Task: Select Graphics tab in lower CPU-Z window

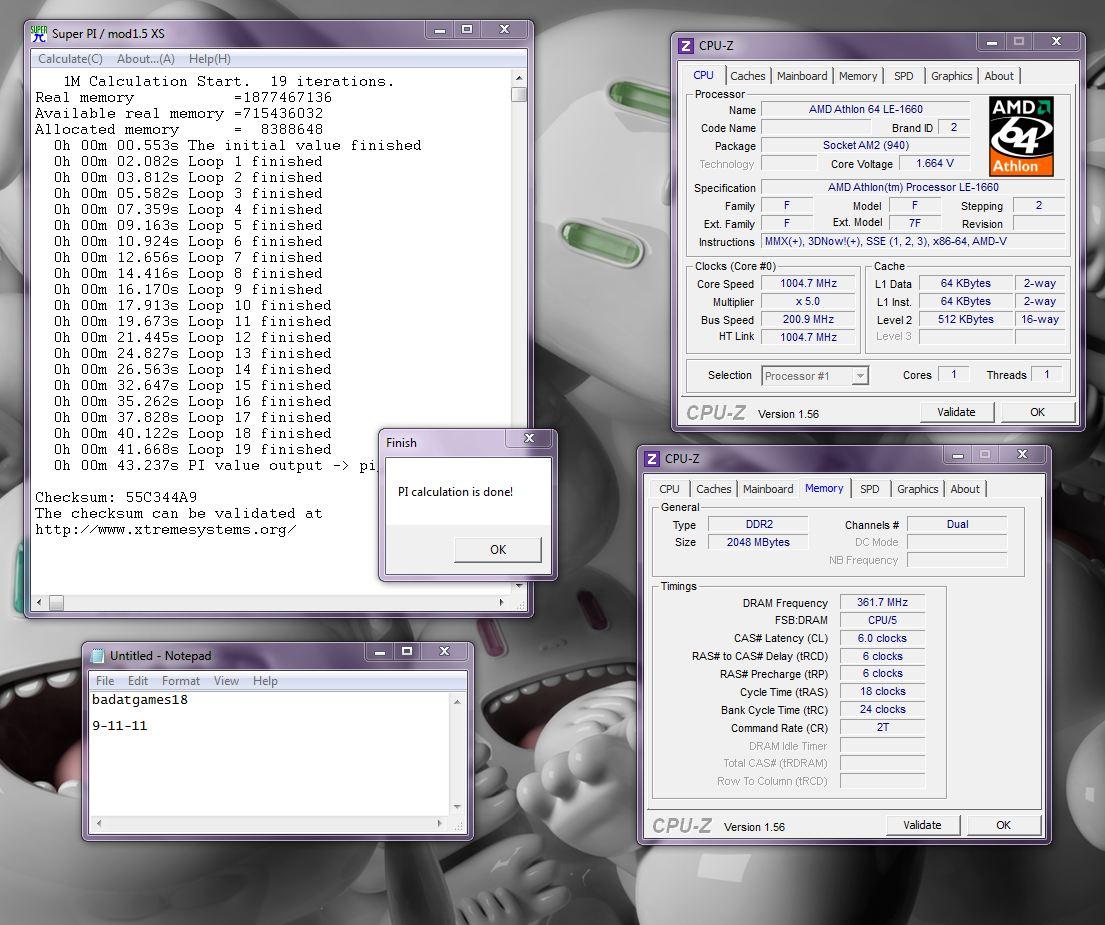Action: click(918, 489)
